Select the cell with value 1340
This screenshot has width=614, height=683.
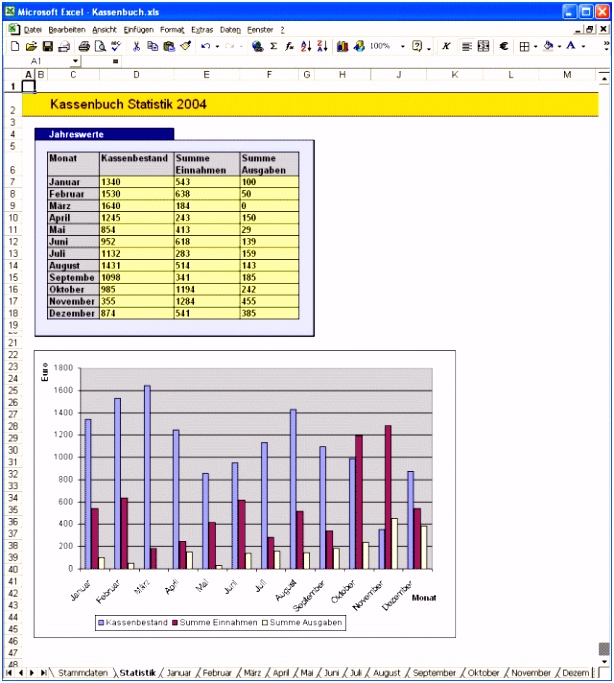coord(137,182)
